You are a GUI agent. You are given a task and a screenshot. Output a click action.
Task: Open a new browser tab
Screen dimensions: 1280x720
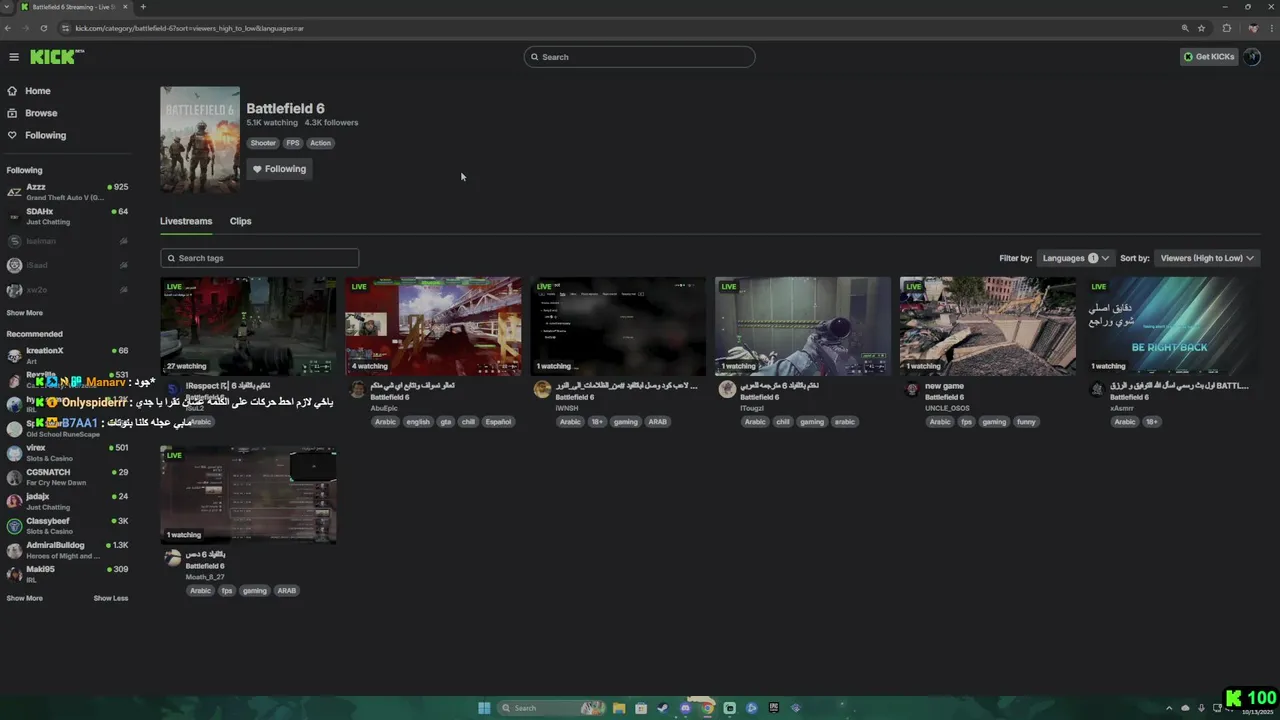coord(143,7)
